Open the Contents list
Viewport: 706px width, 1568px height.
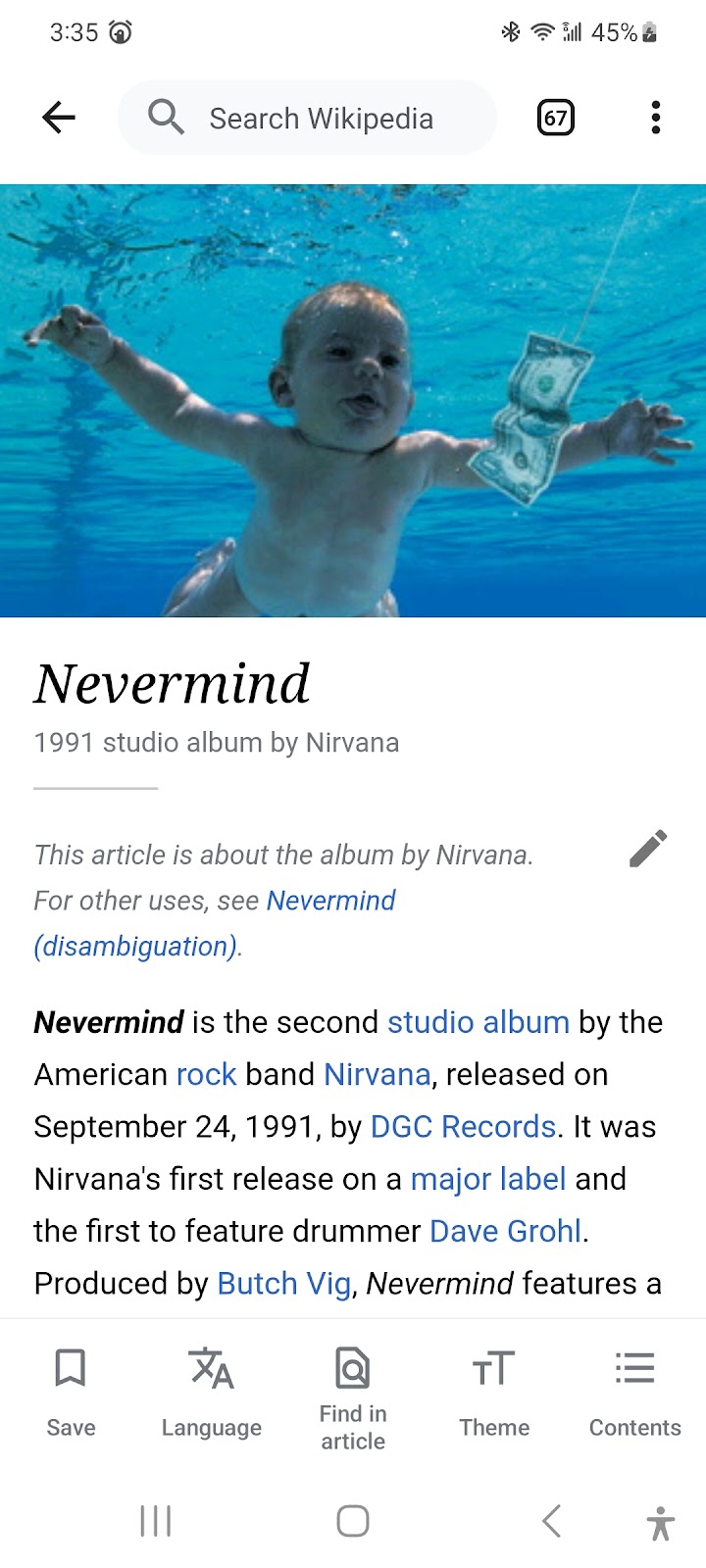pyautogui.click(x=635, y=1393)
